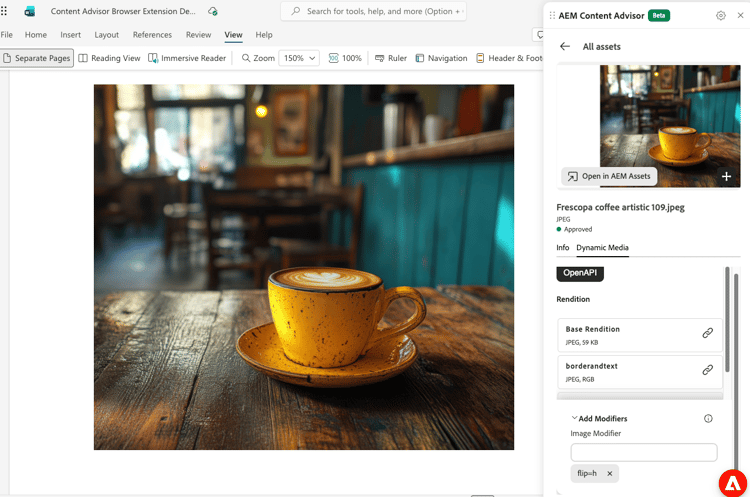Switch to the Insert tab
750x497 pixels.
point(70,34)
